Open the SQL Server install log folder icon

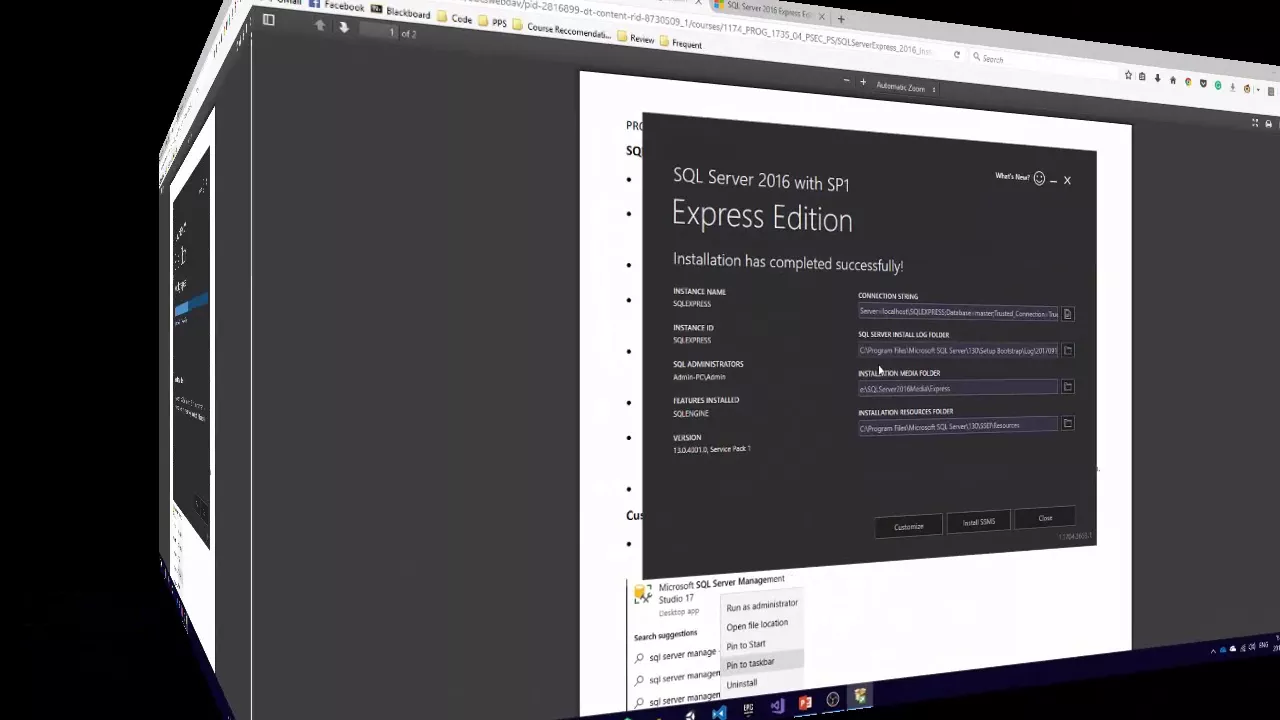pos(1067,350)
